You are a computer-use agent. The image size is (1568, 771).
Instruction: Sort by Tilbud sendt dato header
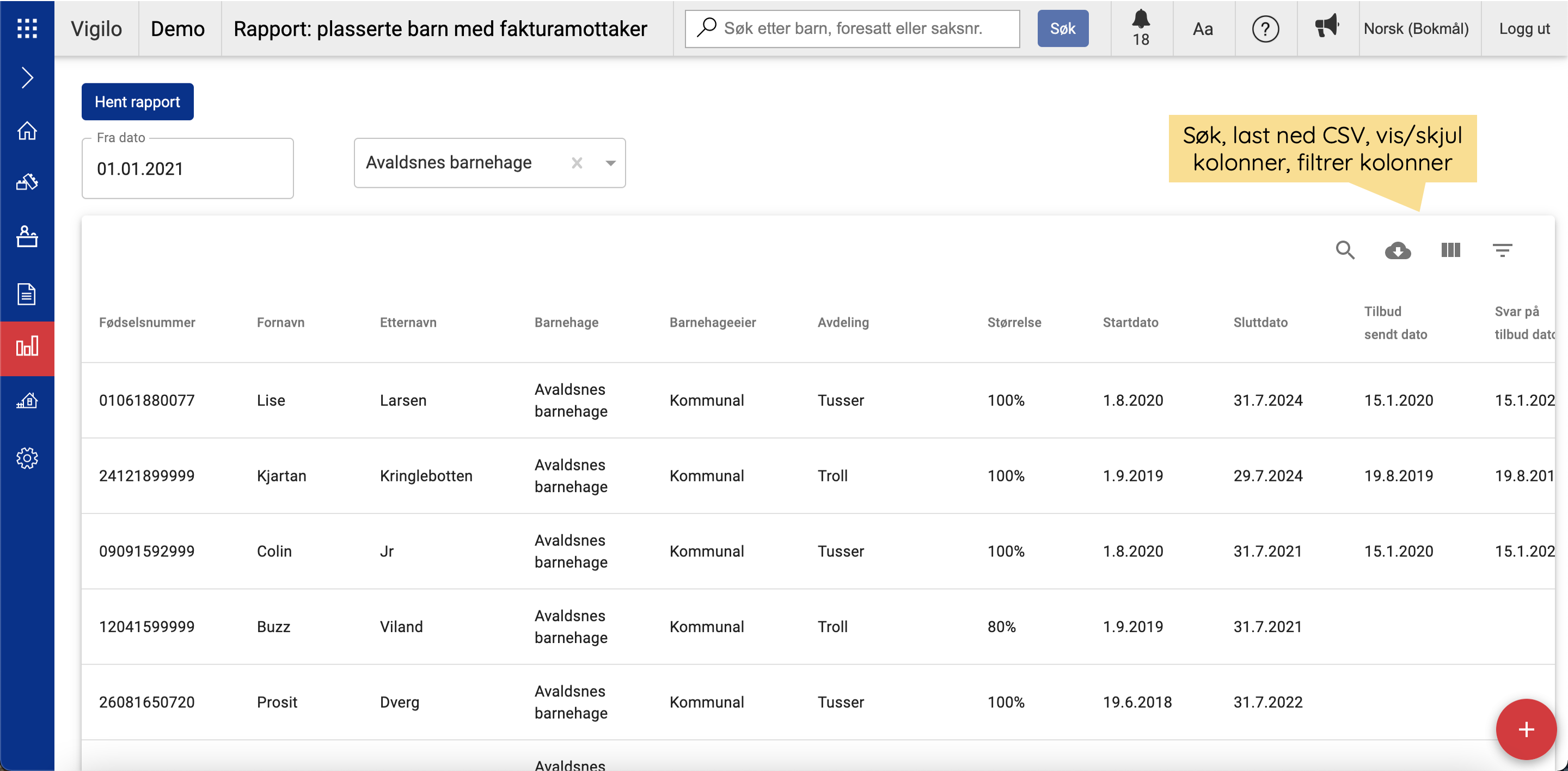point(1395,322)
